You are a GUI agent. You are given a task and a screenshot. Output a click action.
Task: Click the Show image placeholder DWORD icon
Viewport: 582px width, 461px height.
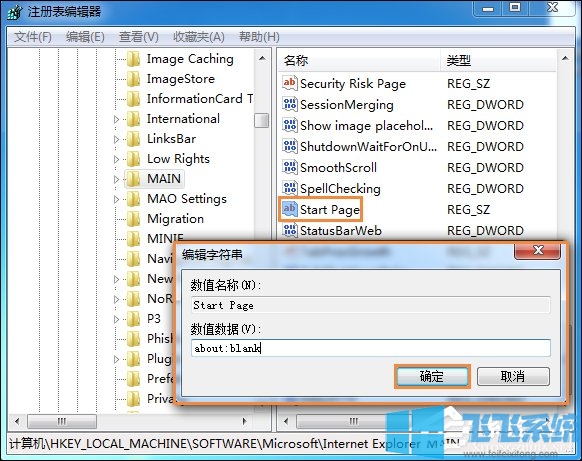(x=289, y=125)
